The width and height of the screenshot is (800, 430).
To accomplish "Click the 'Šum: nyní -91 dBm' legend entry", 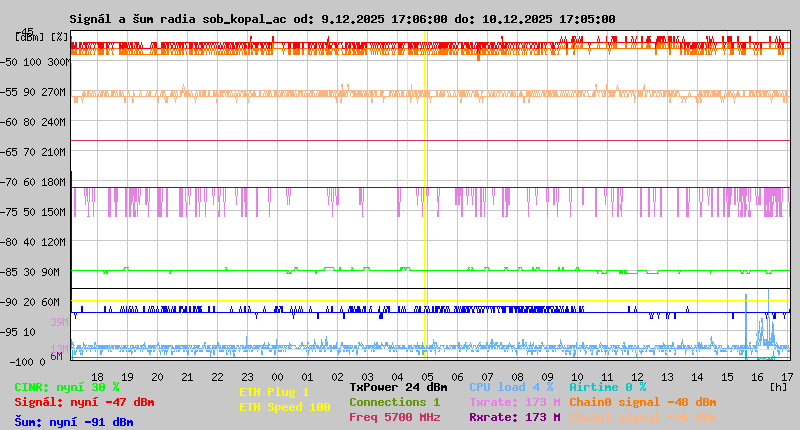I will pos(74,422).
